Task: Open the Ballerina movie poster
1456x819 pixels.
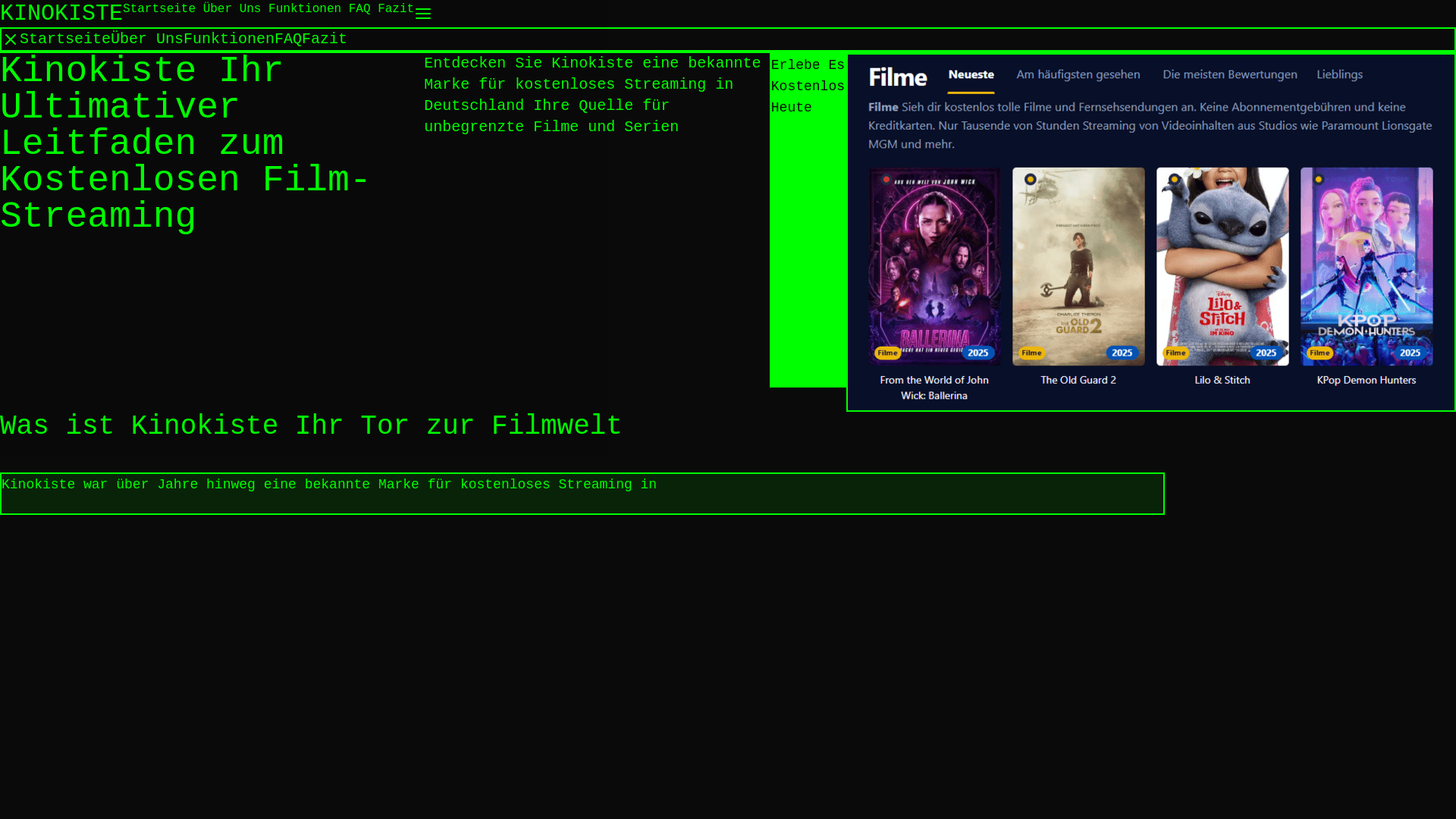Action: coord(934,266)
